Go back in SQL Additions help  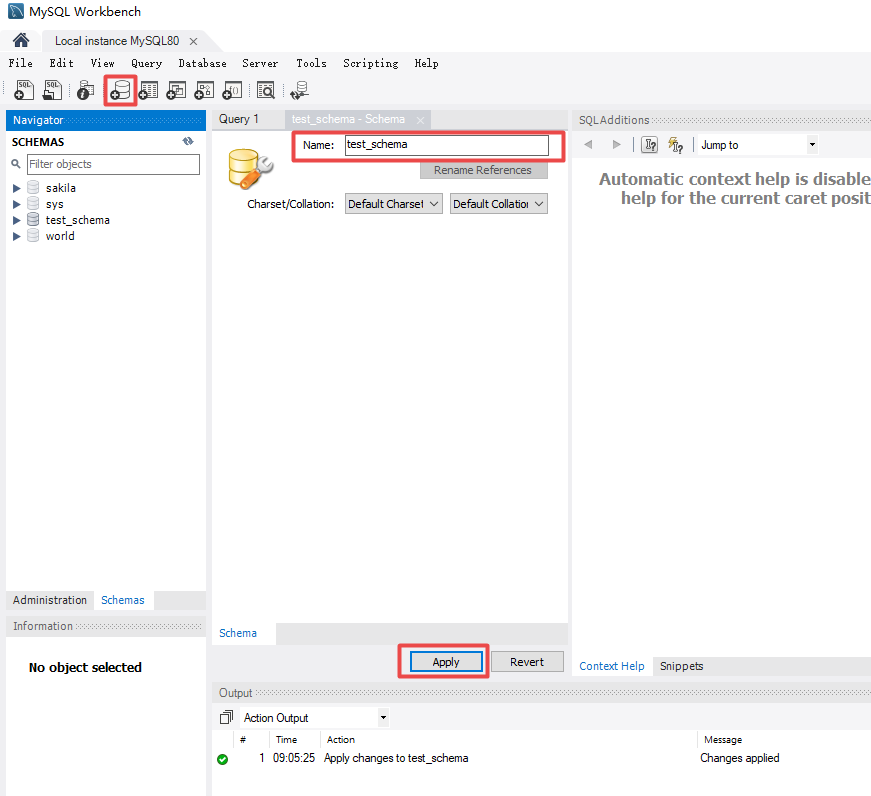click(x=588, y=145)
